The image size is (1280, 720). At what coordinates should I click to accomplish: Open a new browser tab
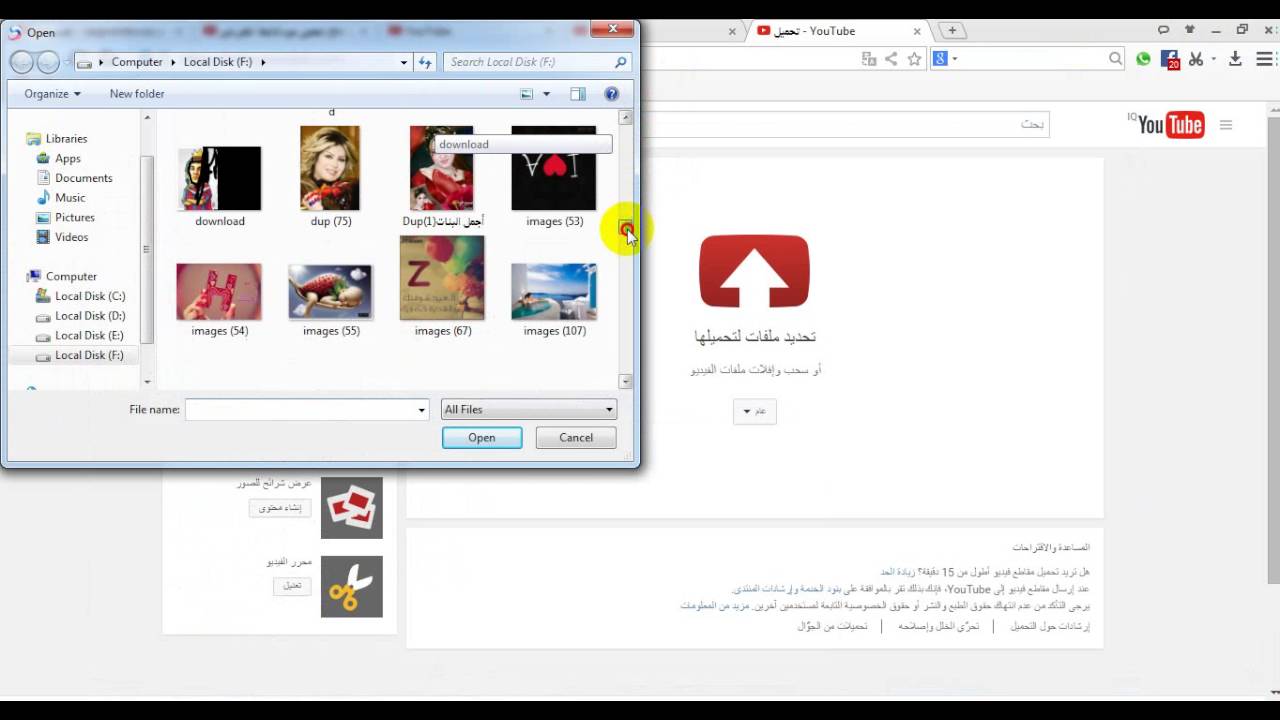point(953,31)
